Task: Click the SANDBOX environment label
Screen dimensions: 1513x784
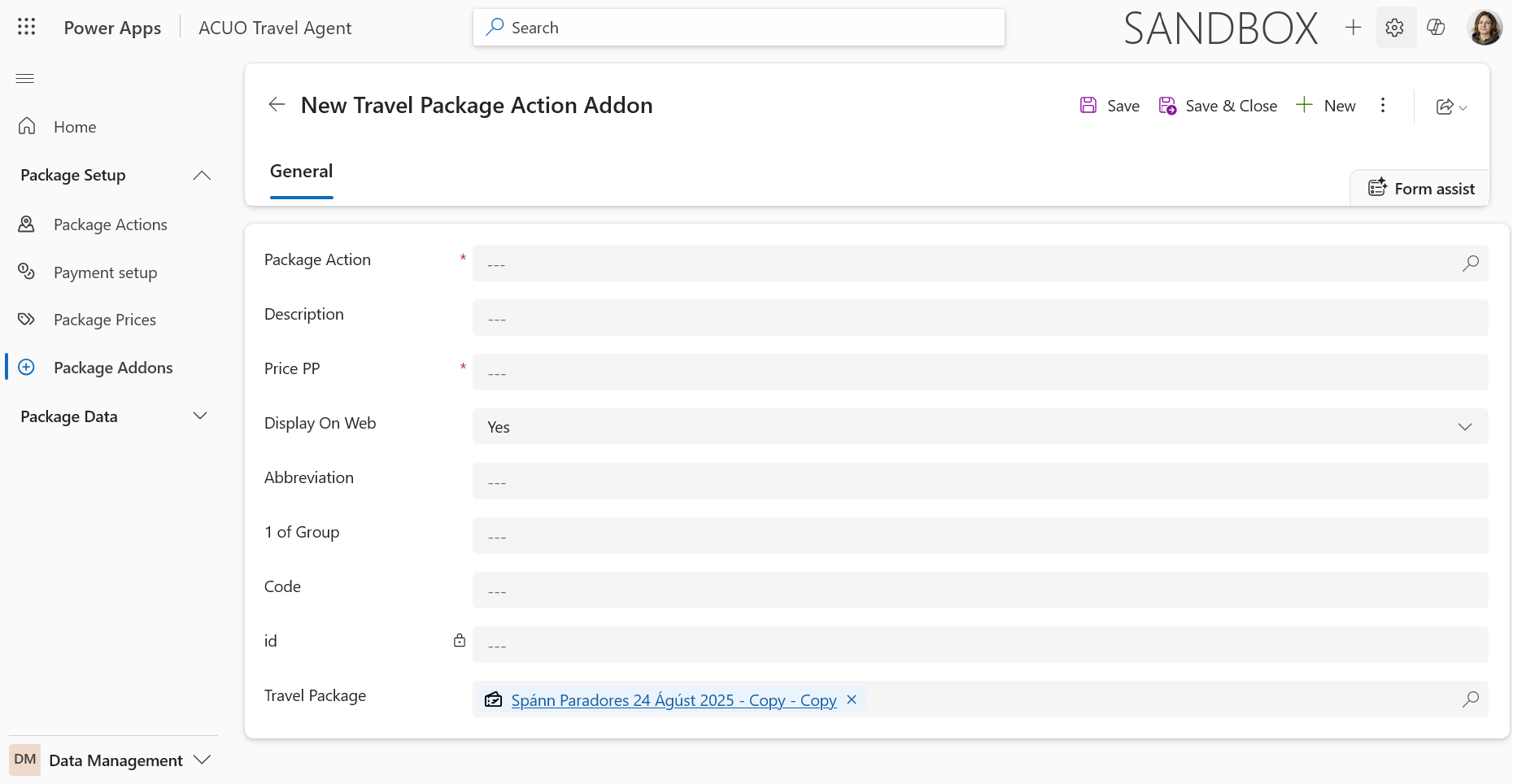Action: (1221, 28)
